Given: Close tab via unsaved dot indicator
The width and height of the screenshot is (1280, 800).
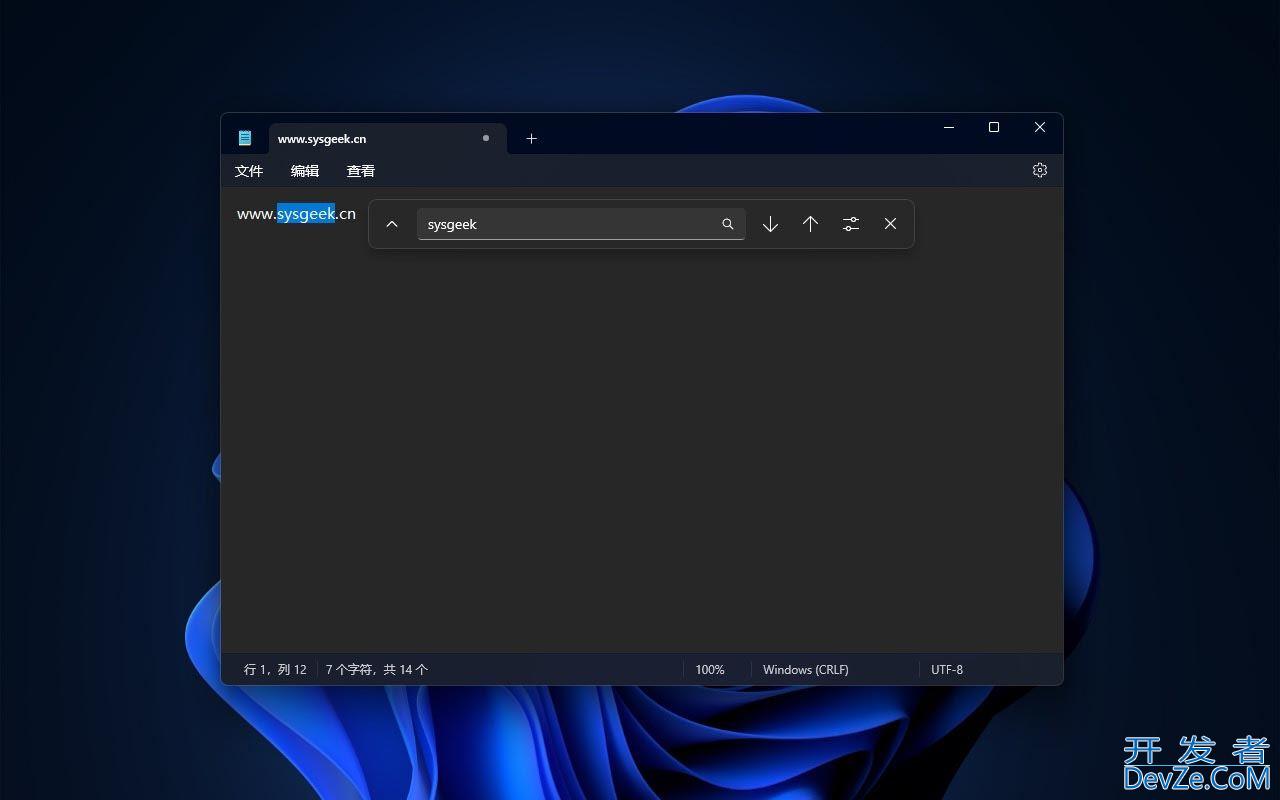Looking at the screenshot, I should click(486, 138).
